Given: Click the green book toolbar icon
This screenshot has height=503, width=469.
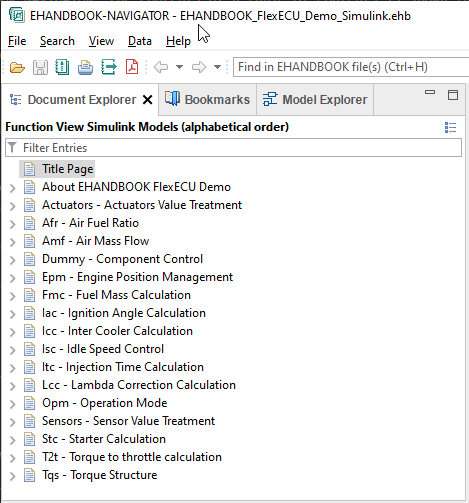Looking at the screenshot, I should (x=62, y=67).
